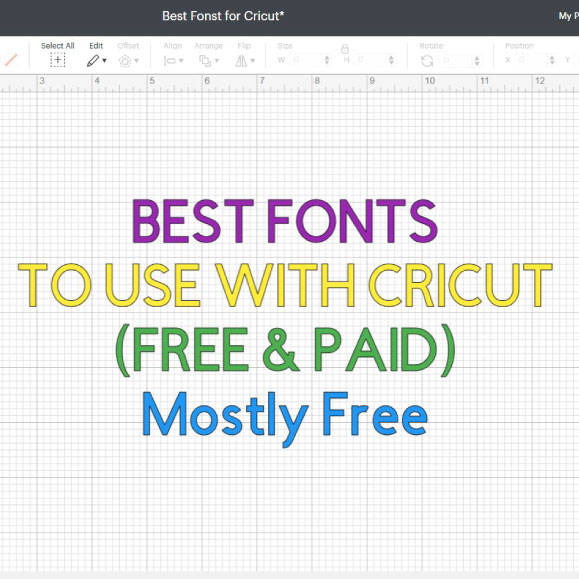
Task: Click the Rotate circular arrow icon
Action: [427, 61]
